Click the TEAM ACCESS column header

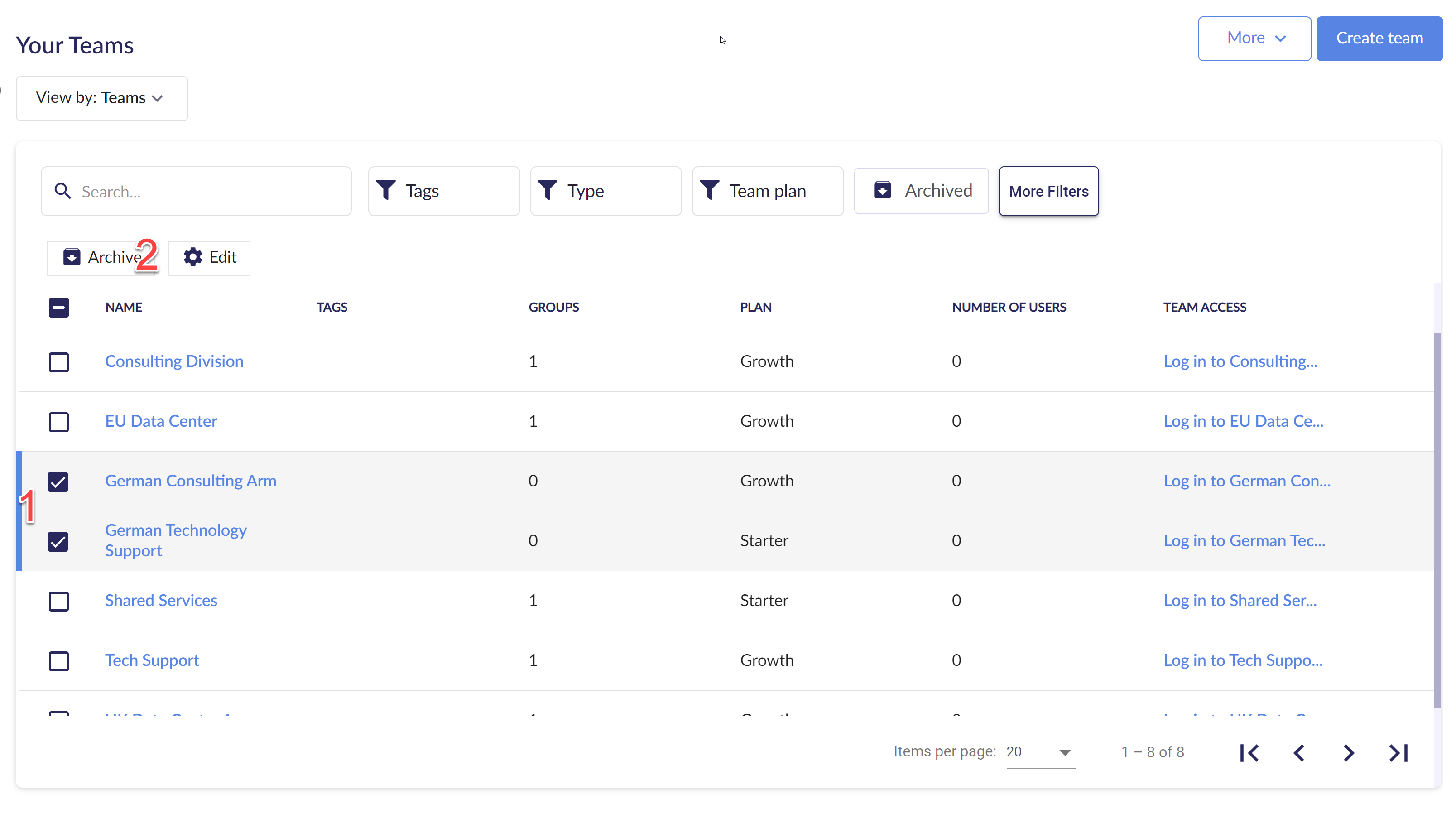click(x=1205, y=308)
